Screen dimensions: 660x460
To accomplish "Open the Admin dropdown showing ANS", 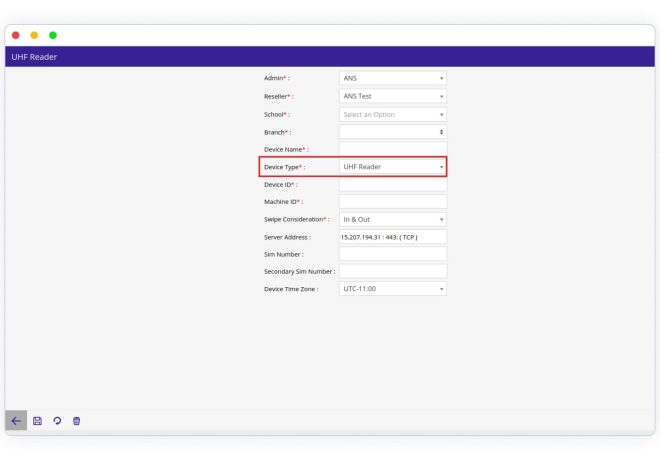I will [393, 78].
